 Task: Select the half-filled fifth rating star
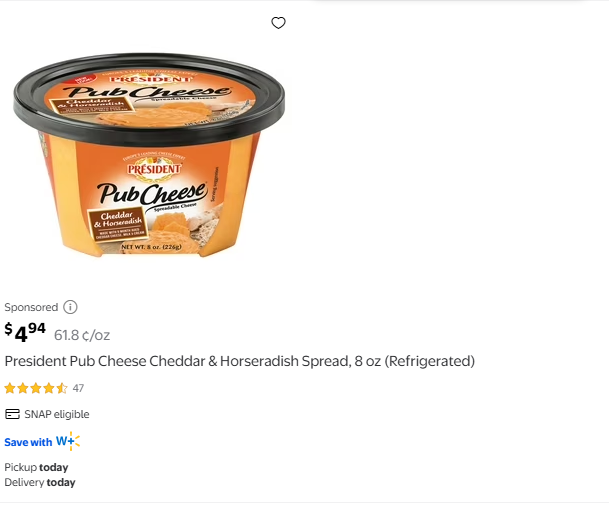tap(61, 388)
